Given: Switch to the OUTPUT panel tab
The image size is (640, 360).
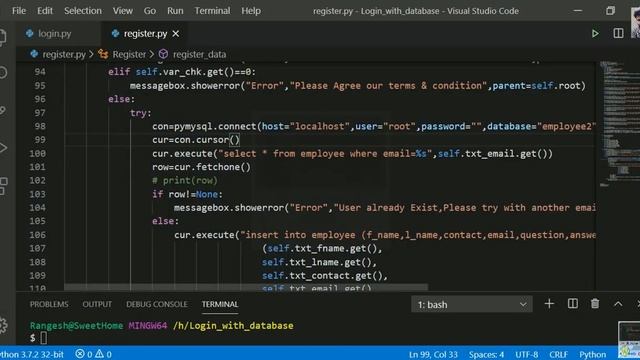Looking at the screenshot, I should (x=97, y=304).
